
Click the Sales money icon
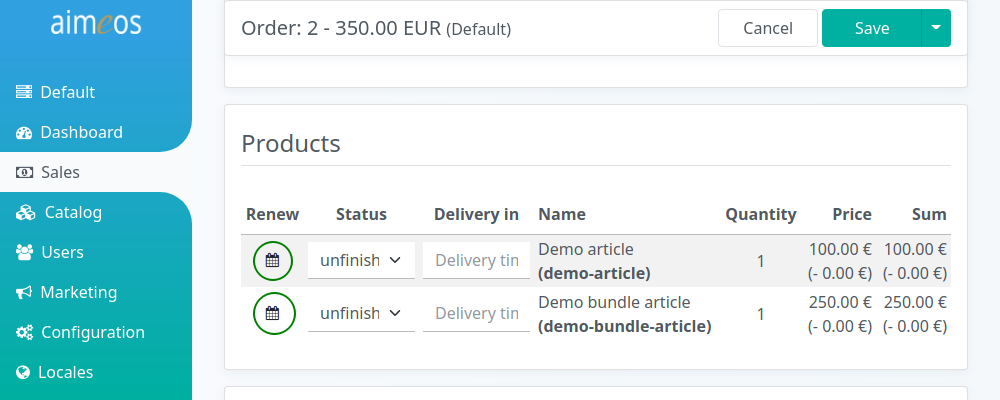tap(24, 172)
